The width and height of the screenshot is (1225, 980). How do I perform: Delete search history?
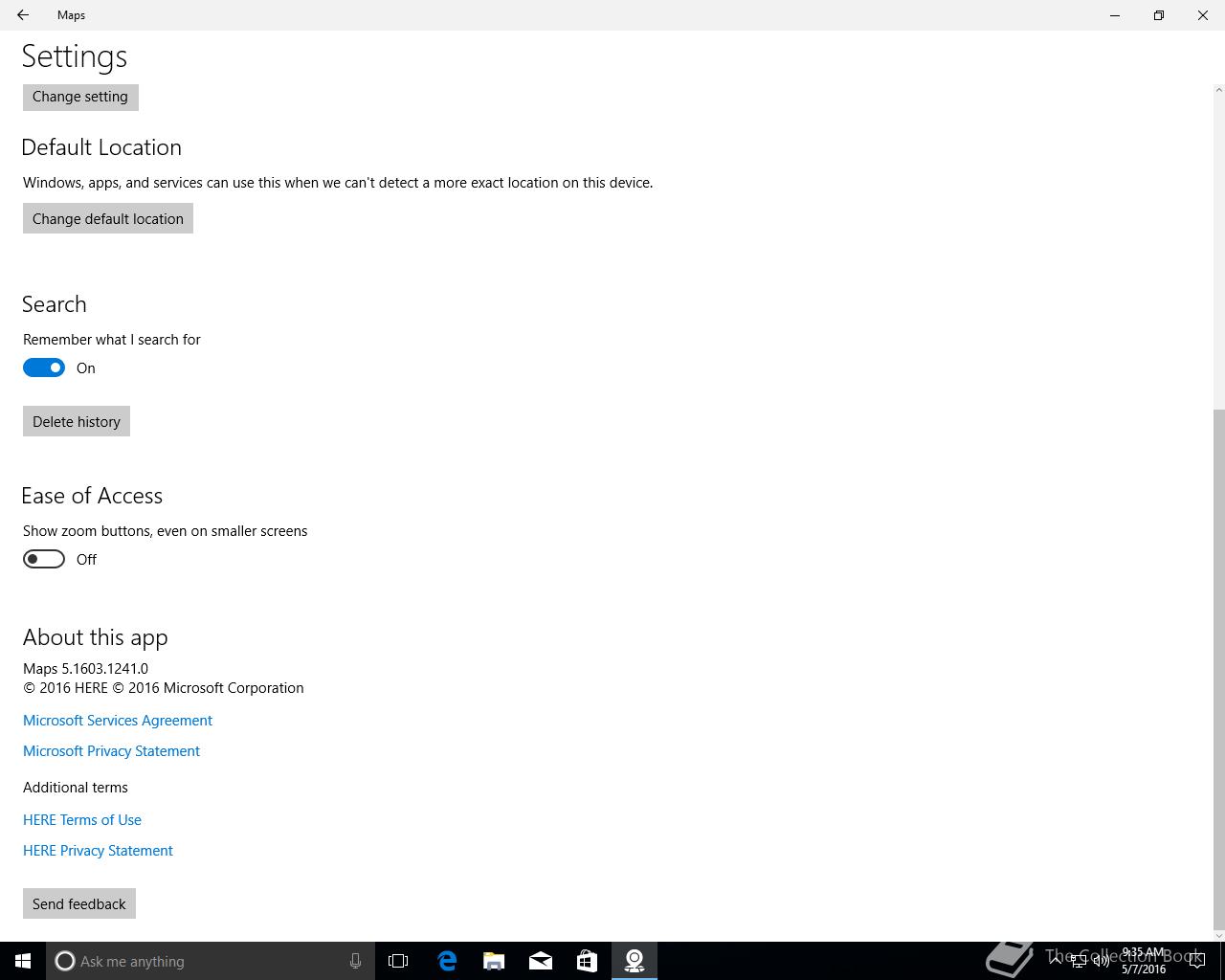click(77, 421)
